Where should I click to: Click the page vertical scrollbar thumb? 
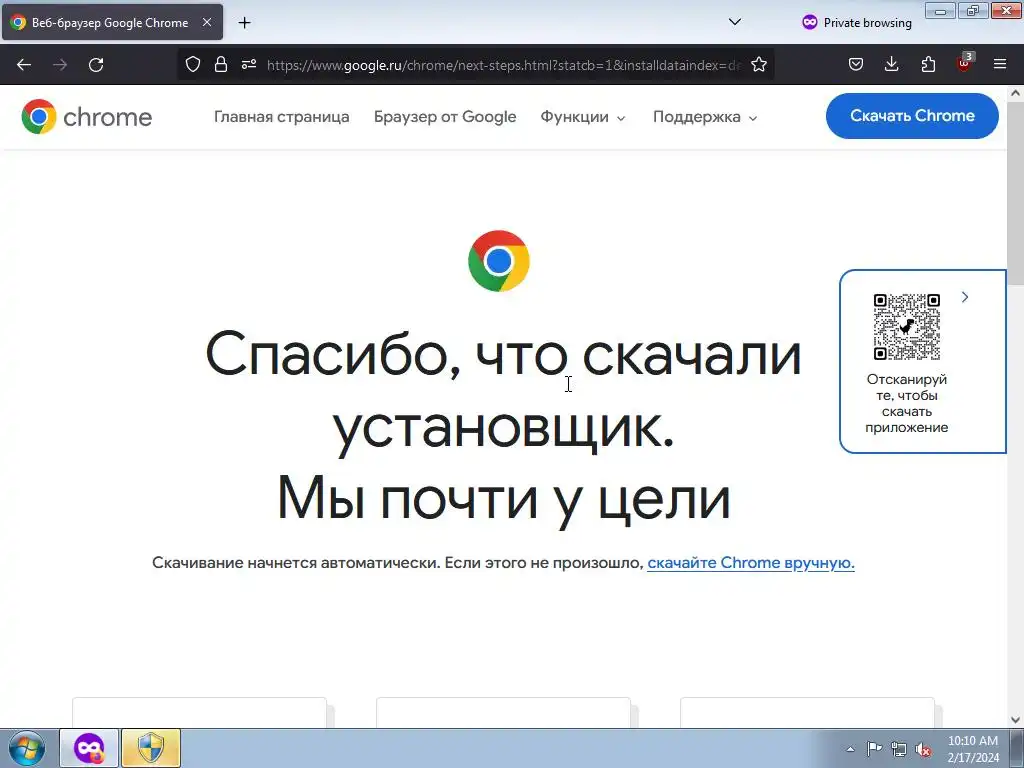click(x=1016, y=193)
